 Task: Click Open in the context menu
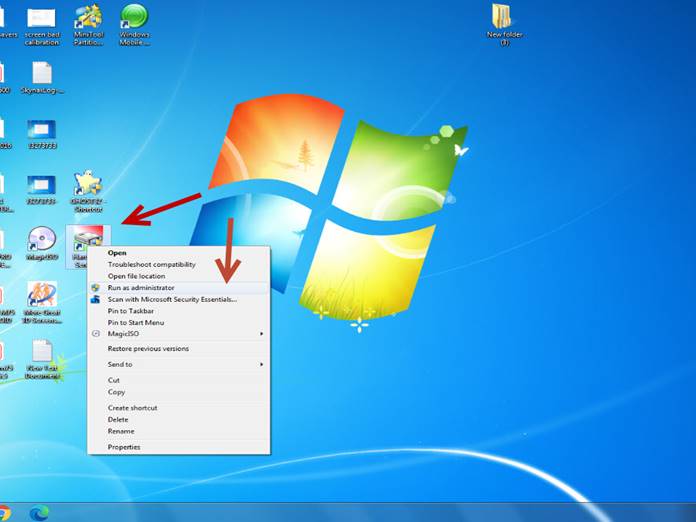117,253
